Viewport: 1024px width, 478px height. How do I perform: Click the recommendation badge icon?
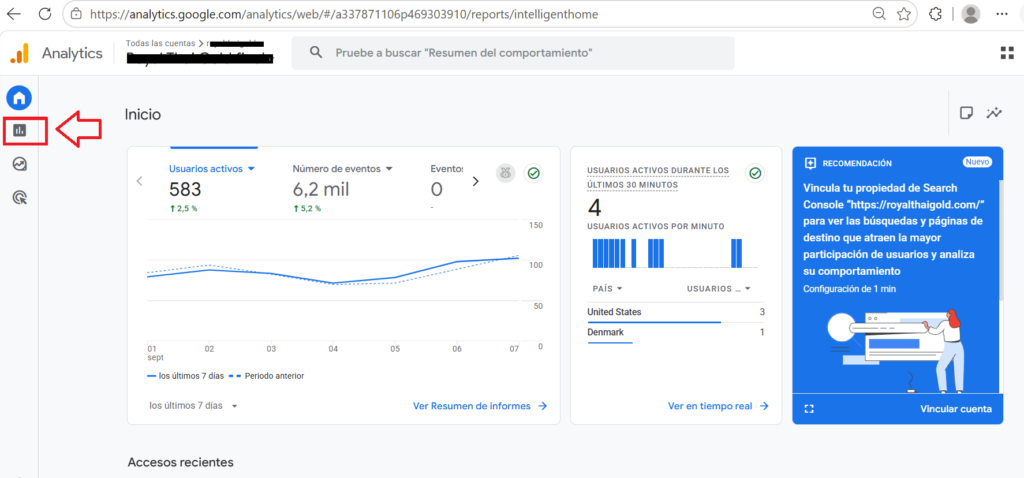pos(810,163)
